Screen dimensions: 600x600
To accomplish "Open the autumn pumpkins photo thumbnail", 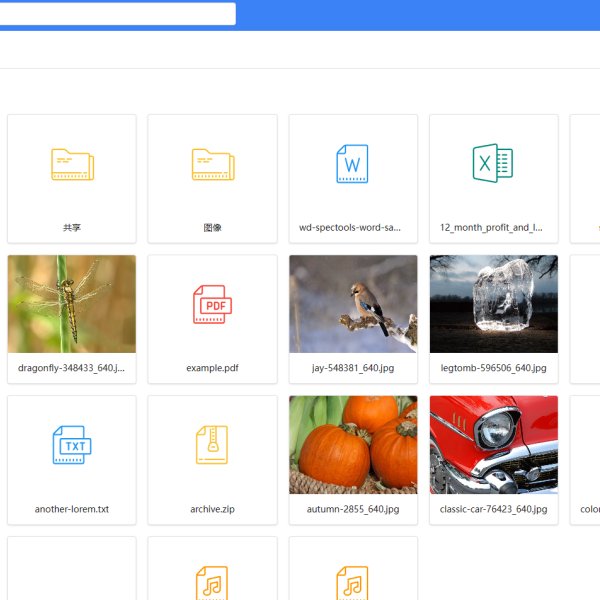I will (x=353, y=445).
